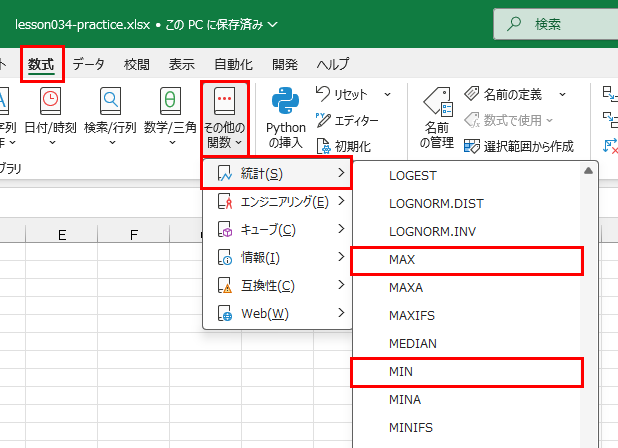The width and height of the screenshot is (618, 448).
Task: Switch to the 開発 ribbon tab
Action: pyautogui.click(x=285, y=64)
